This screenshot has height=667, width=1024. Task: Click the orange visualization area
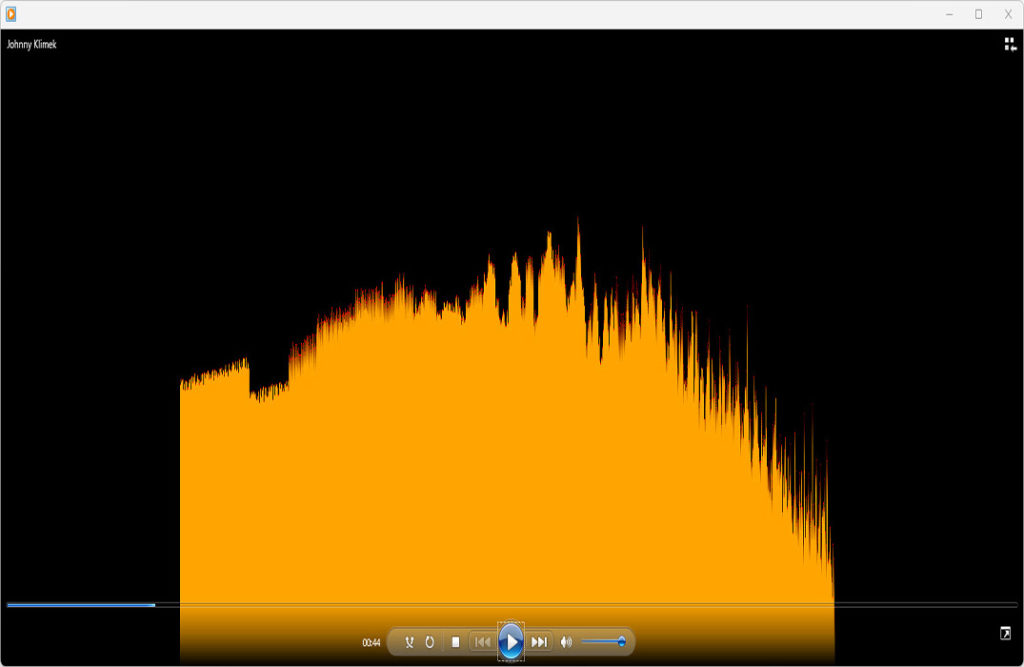(500, 450)
